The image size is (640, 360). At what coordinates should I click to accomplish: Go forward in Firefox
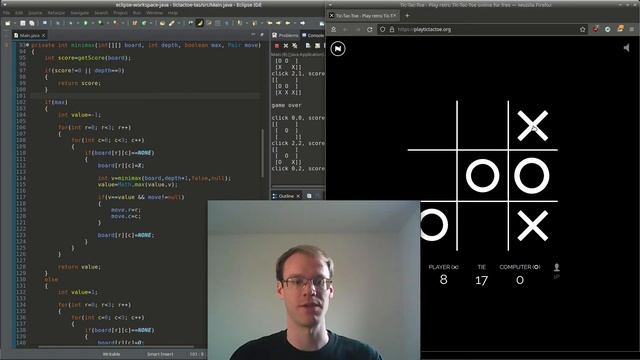click(x=358, y=29)
